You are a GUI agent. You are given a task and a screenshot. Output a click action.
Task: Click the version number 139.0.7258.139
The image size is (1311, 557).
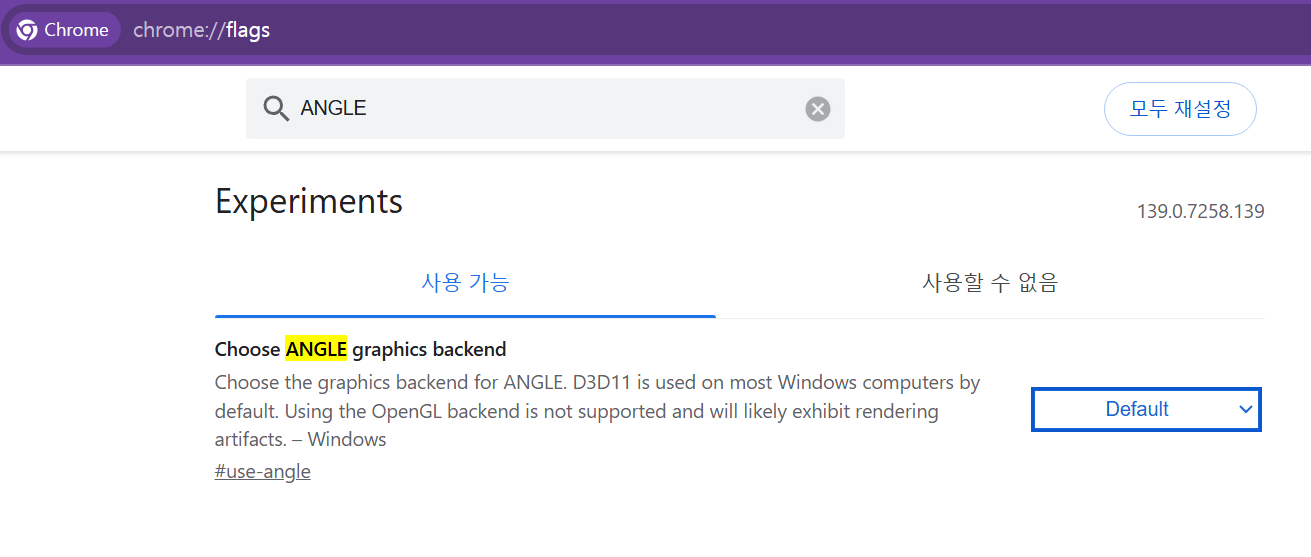coord(1200,212)
